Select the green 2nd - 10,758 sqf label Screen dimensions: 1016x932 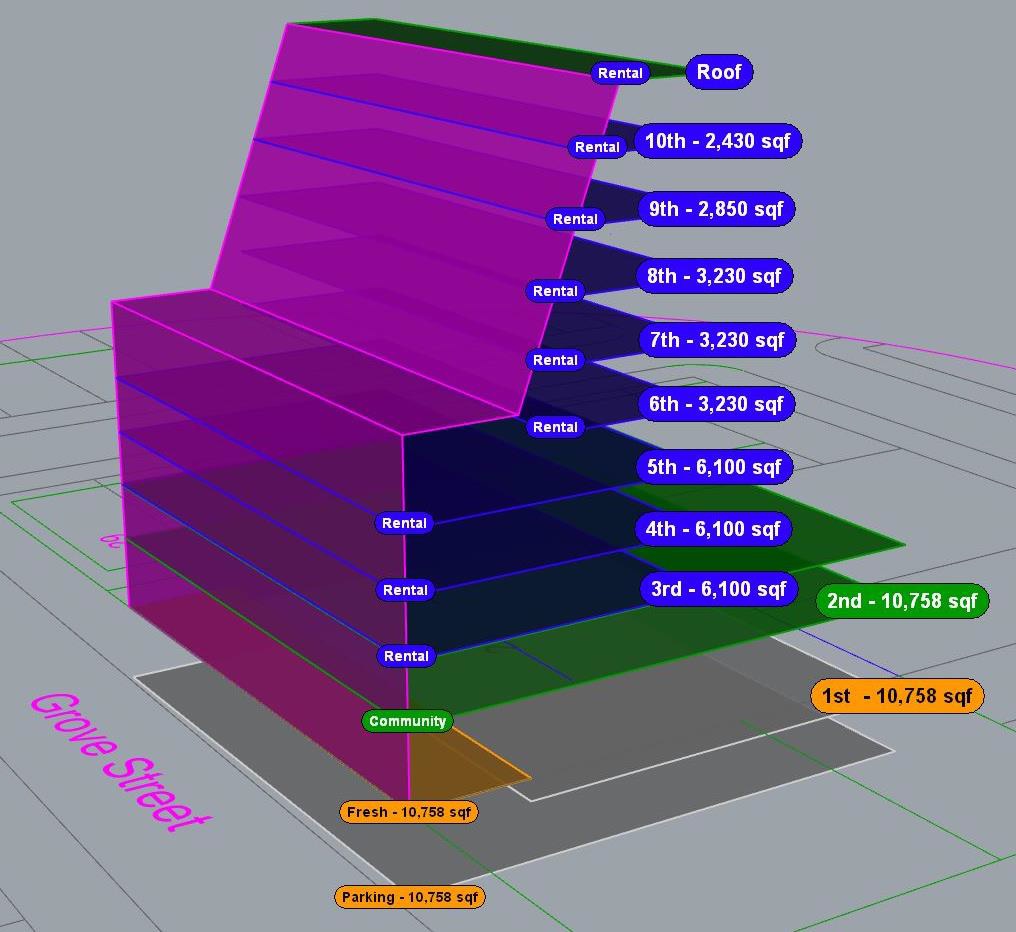coord(902,601)
